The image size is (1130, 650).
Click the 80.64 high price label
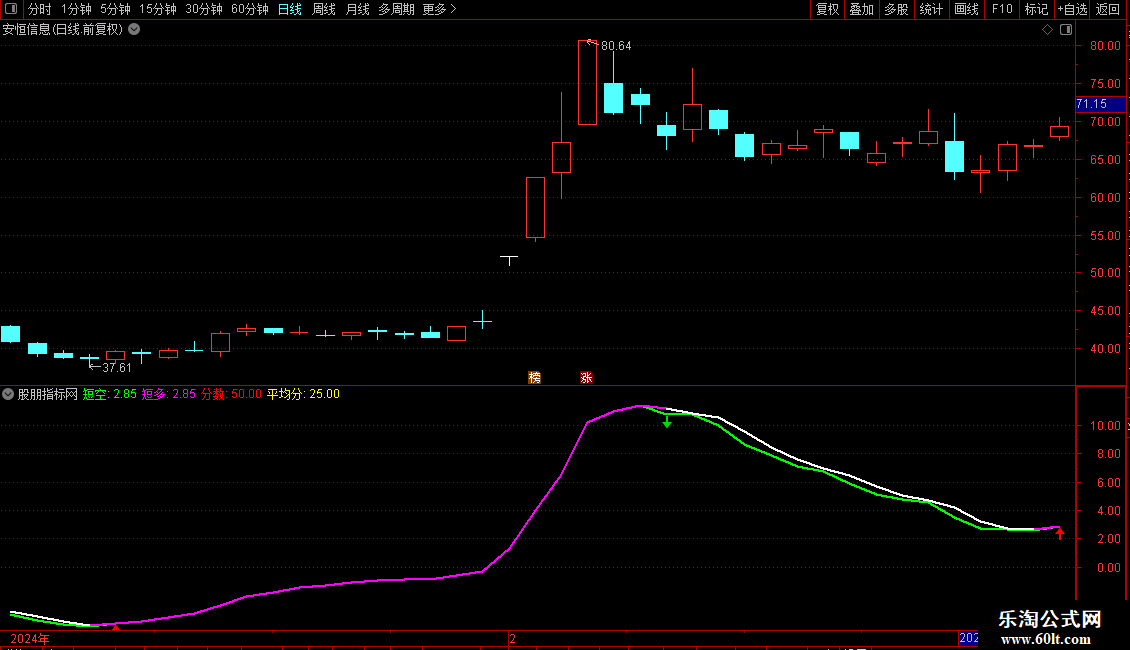click(615, 46)
